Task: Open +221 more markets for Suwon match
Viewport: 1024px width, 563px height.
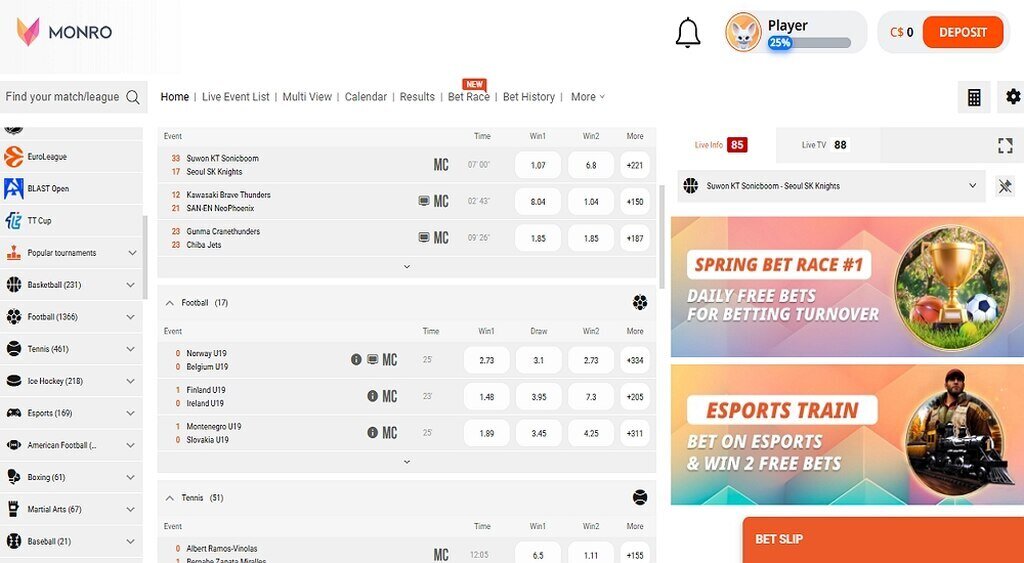Action: [635, 165]
